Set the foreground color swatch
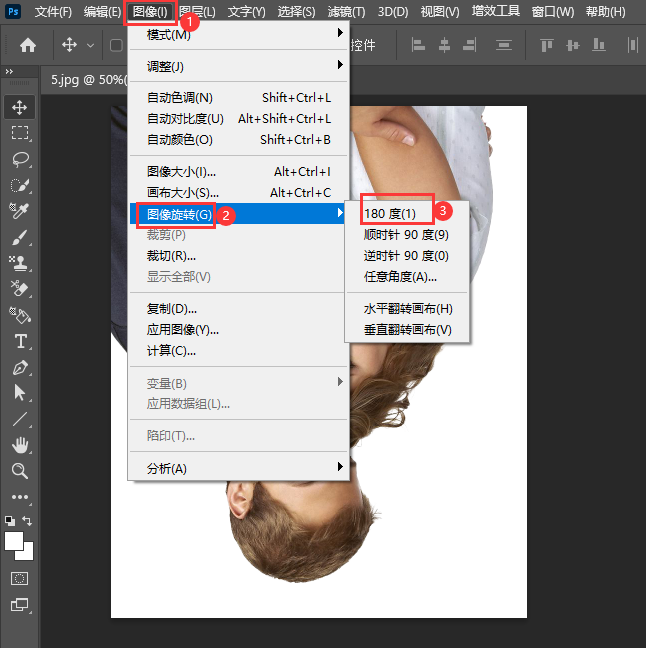The width and height of the screenshot is (646, 648). tap(14, 541)
